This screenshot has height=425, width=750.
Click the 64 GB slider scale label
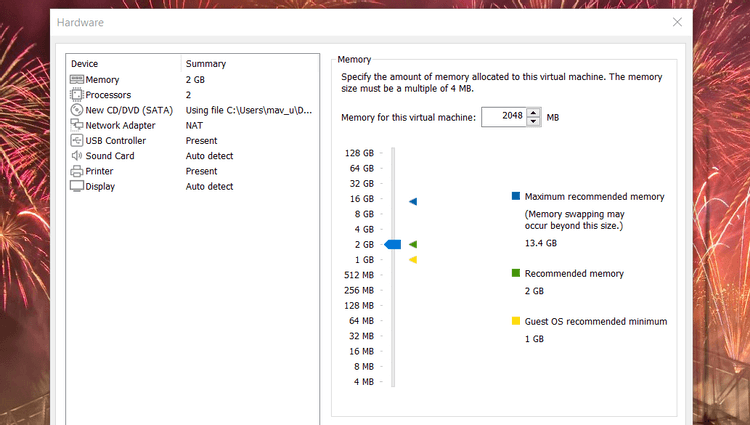pos(362,168)
